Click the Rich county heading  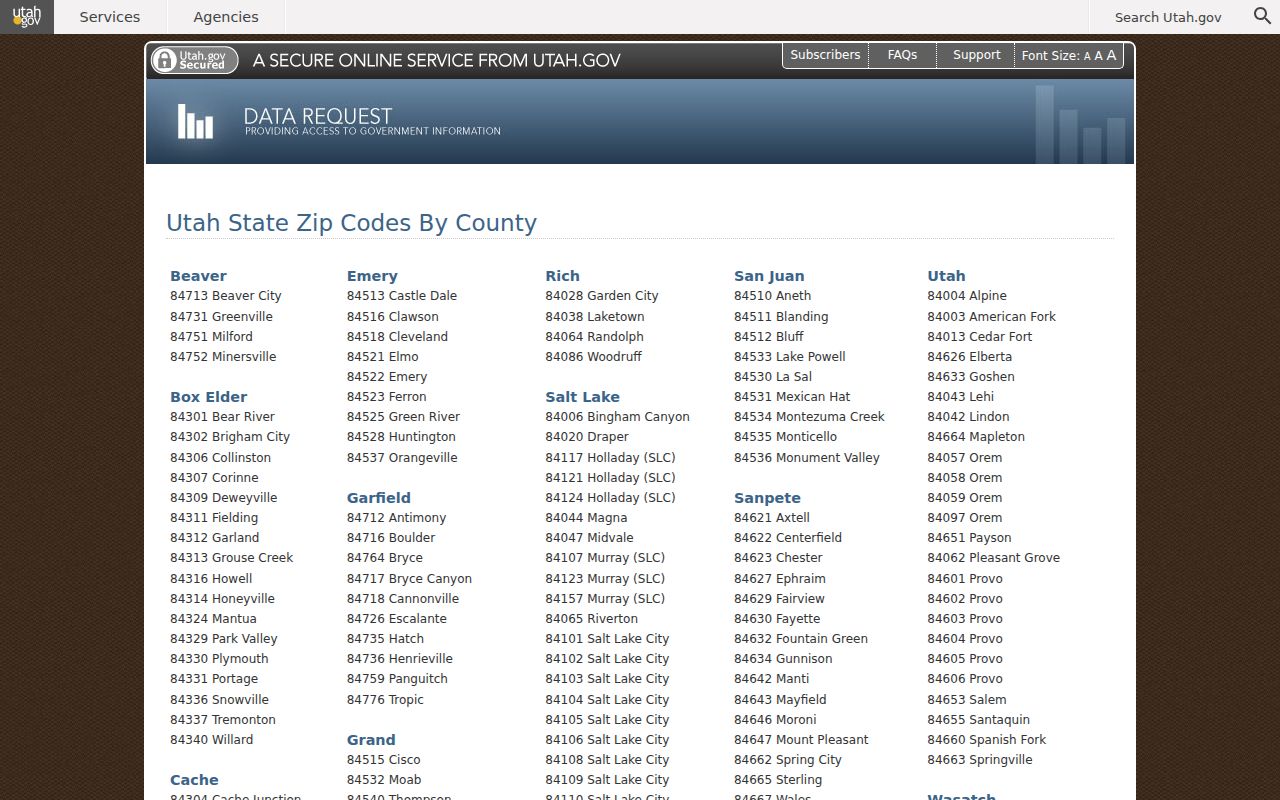(x=562, y=276)
